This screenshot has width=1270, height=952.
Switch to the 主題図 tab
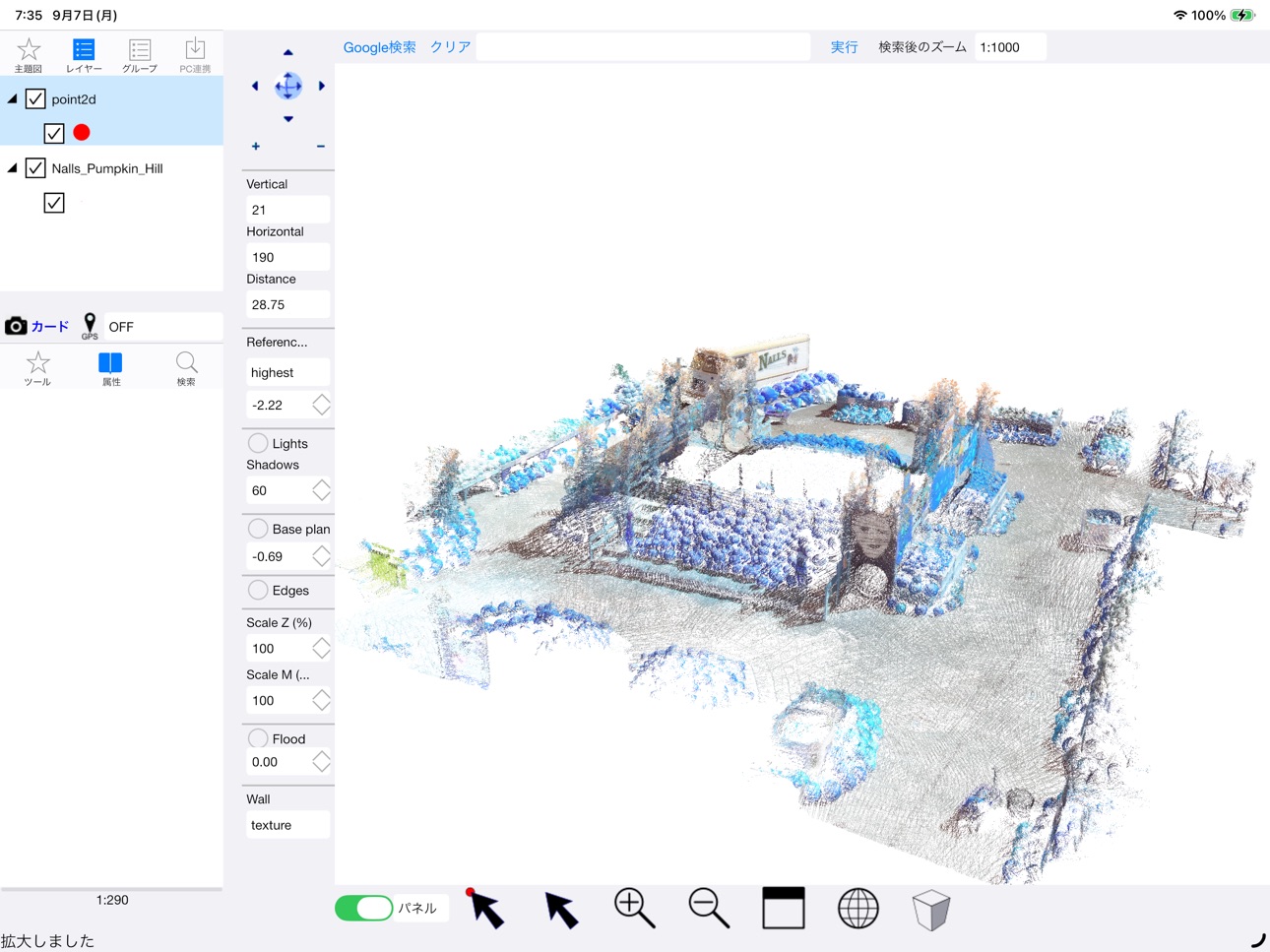pos(29,54)
